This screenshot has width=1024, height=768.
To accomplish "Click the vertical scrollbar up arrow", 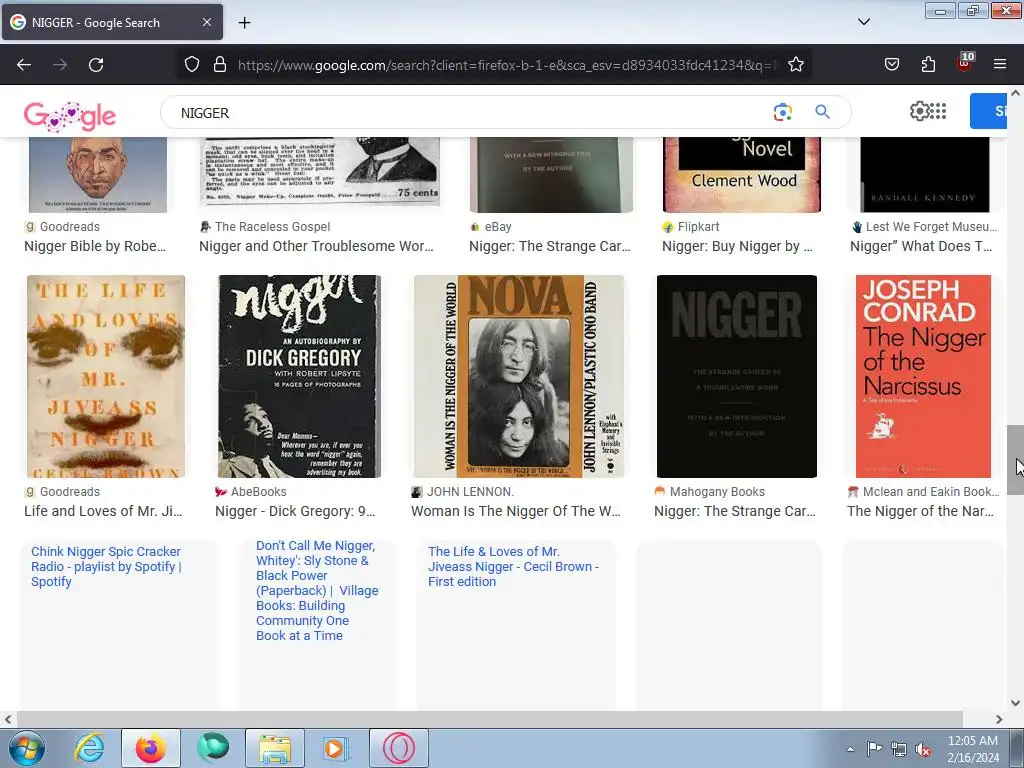I will [1016, 93].
